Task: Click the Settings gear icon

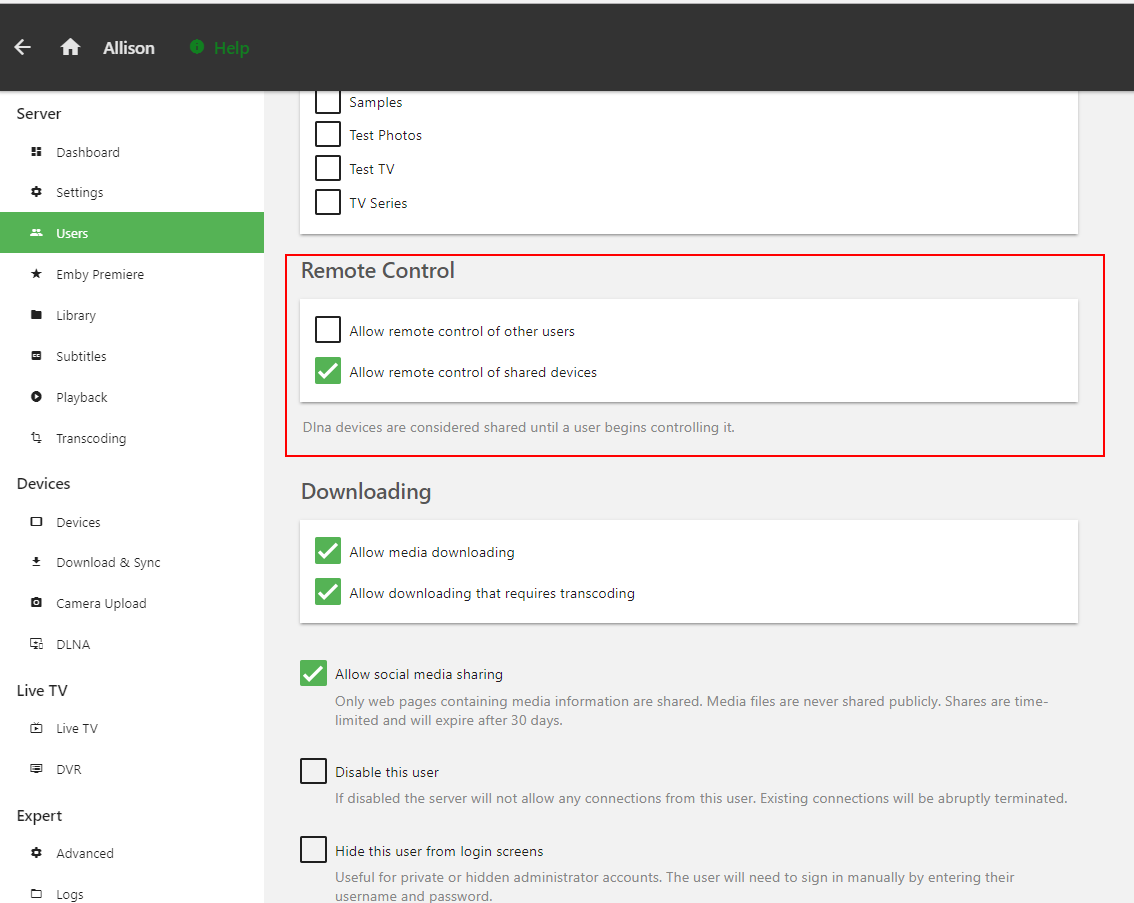Action: [x=36, y=192]
